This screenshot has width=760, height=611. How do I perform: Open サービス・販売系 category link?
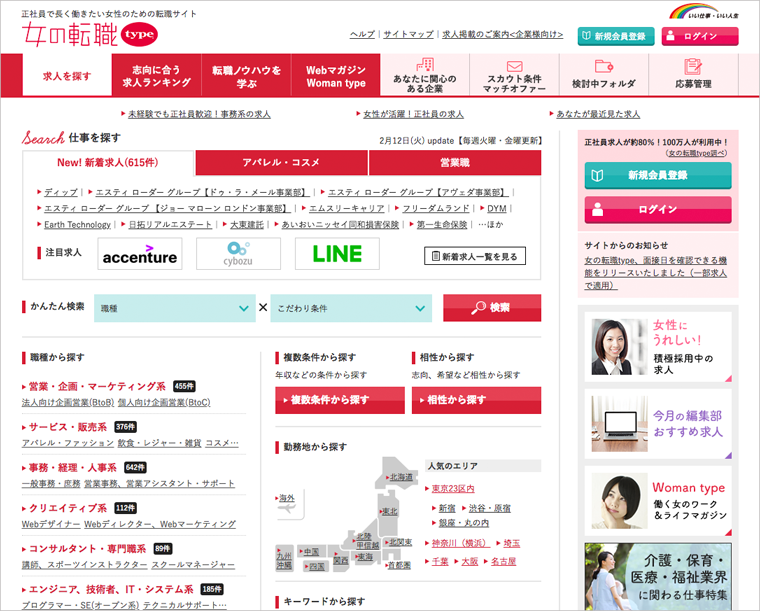(67, 427)
